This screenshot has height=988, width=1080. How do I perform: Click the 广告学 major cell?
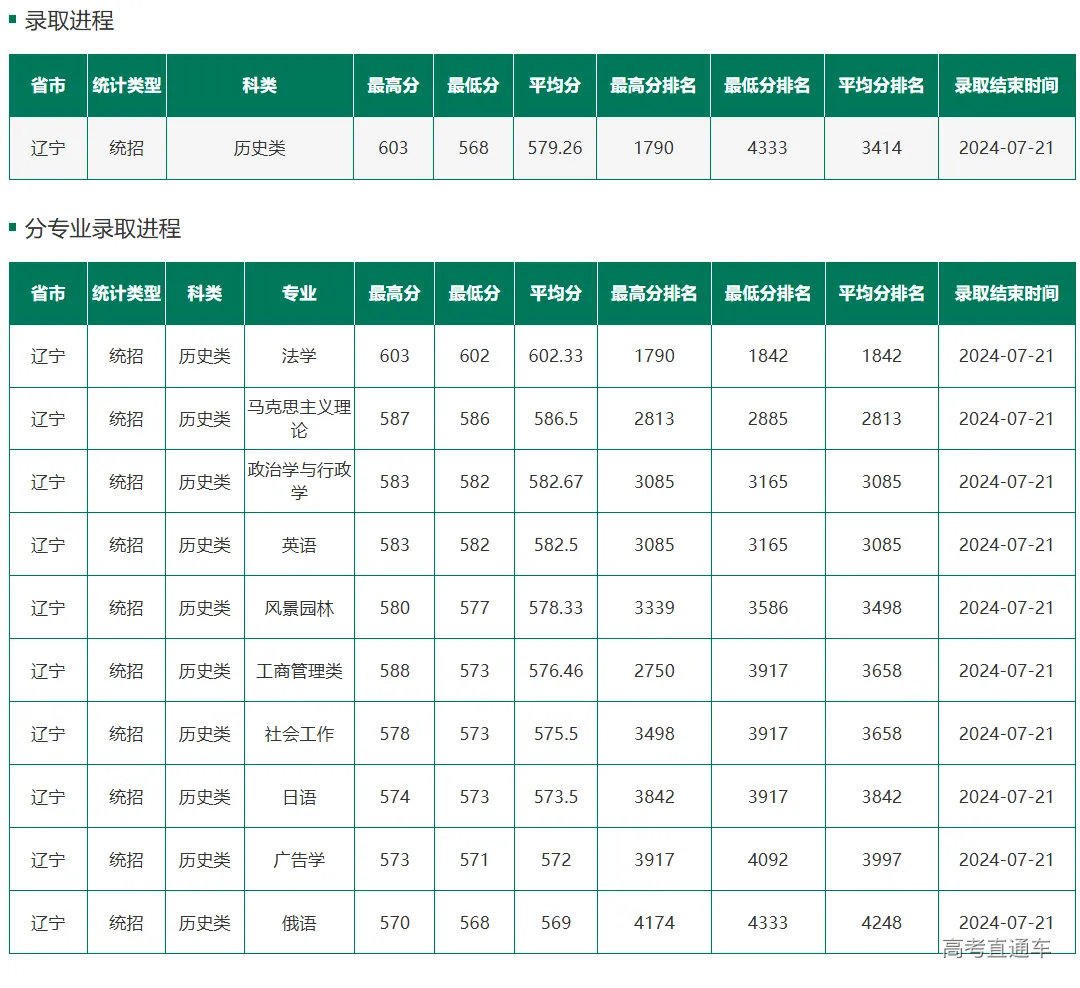pyautogui.click(x=299, y=860)
